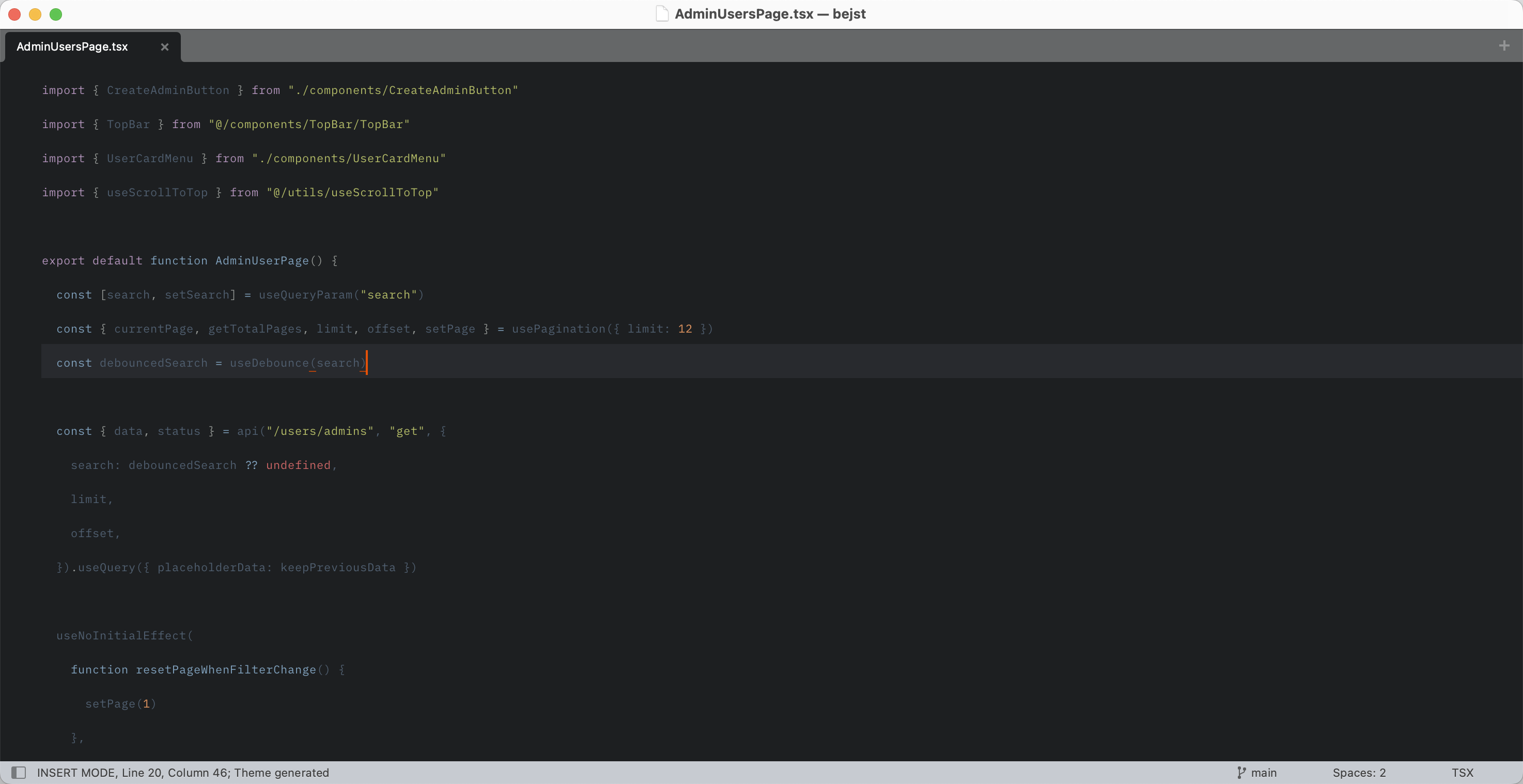Image resolution: width=1523 pixels, height=784 pixels.
Task: Open the TSX syntax selector
Action: coord(1462,772)
